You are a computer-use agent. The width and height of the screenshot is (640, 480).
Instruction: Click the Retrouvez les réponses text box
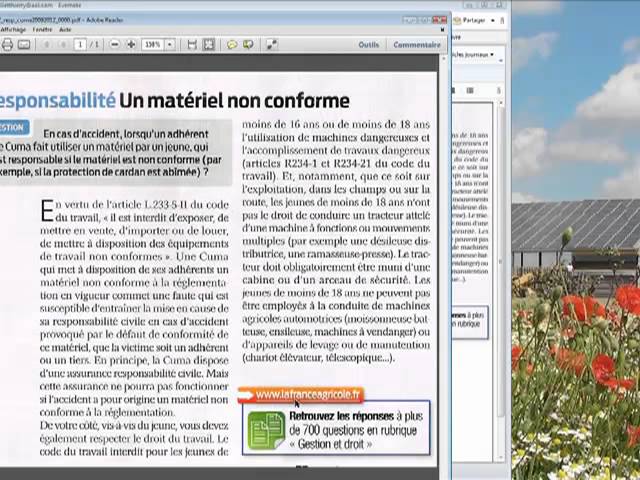pos(336,428)
